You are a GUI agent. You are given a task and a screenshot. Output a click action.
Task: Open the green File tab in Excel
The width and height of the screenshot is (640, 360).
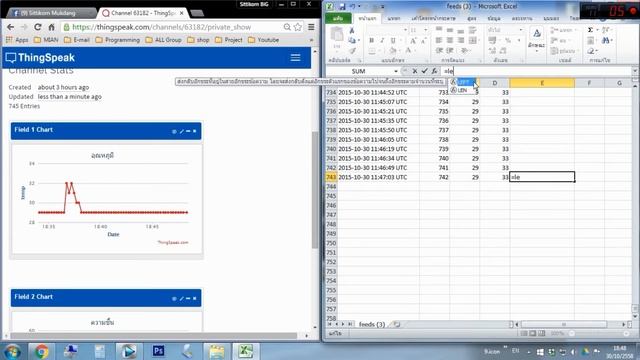338,18
